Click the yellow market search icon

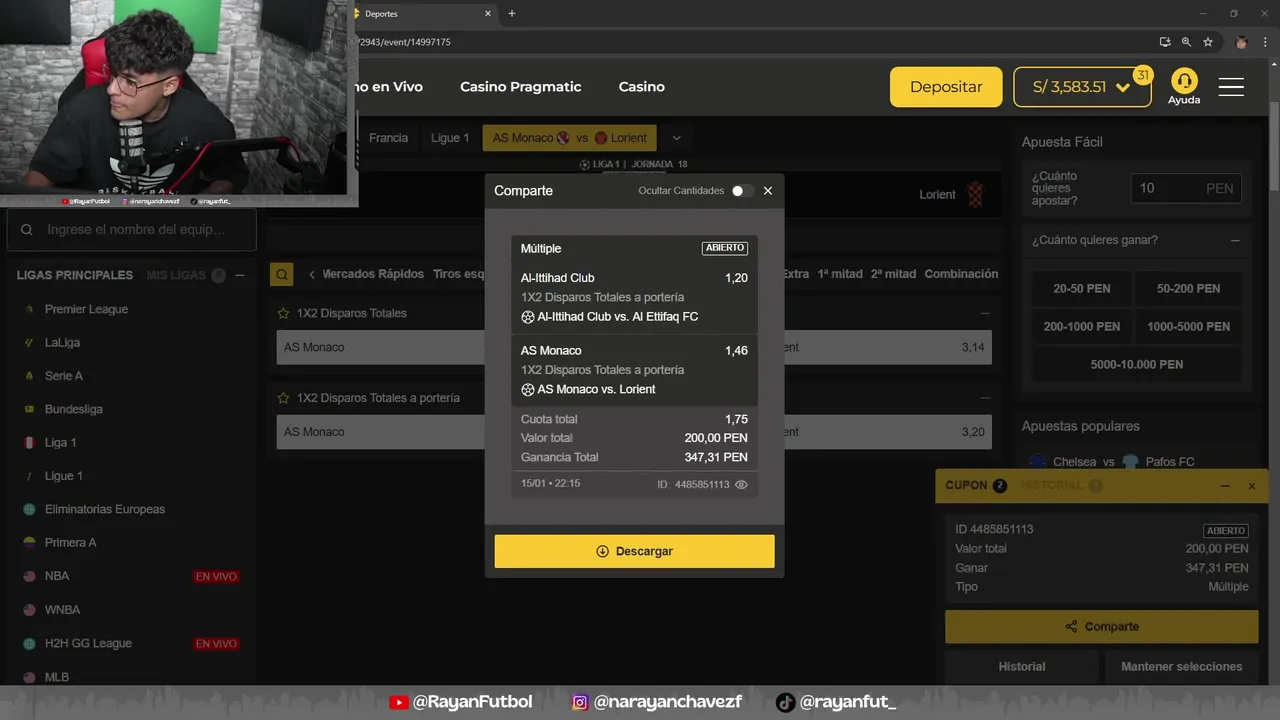(x=281, y=274)
